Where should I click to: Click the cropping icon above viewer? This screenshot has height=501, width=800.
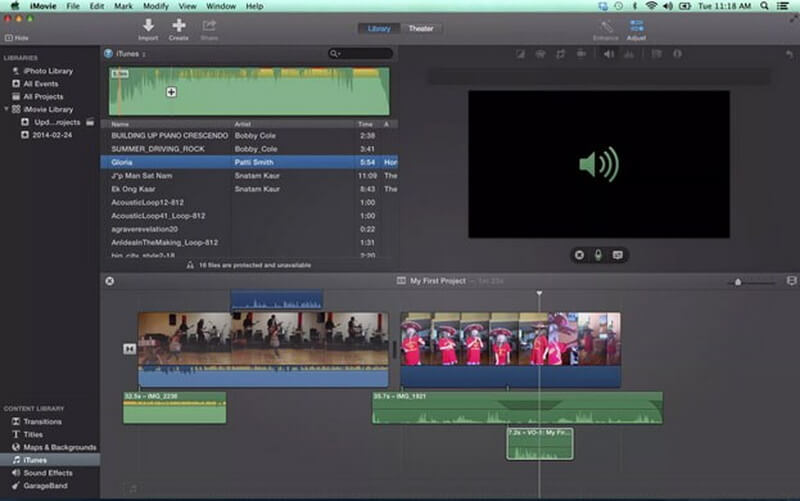(x=560, y=54)
